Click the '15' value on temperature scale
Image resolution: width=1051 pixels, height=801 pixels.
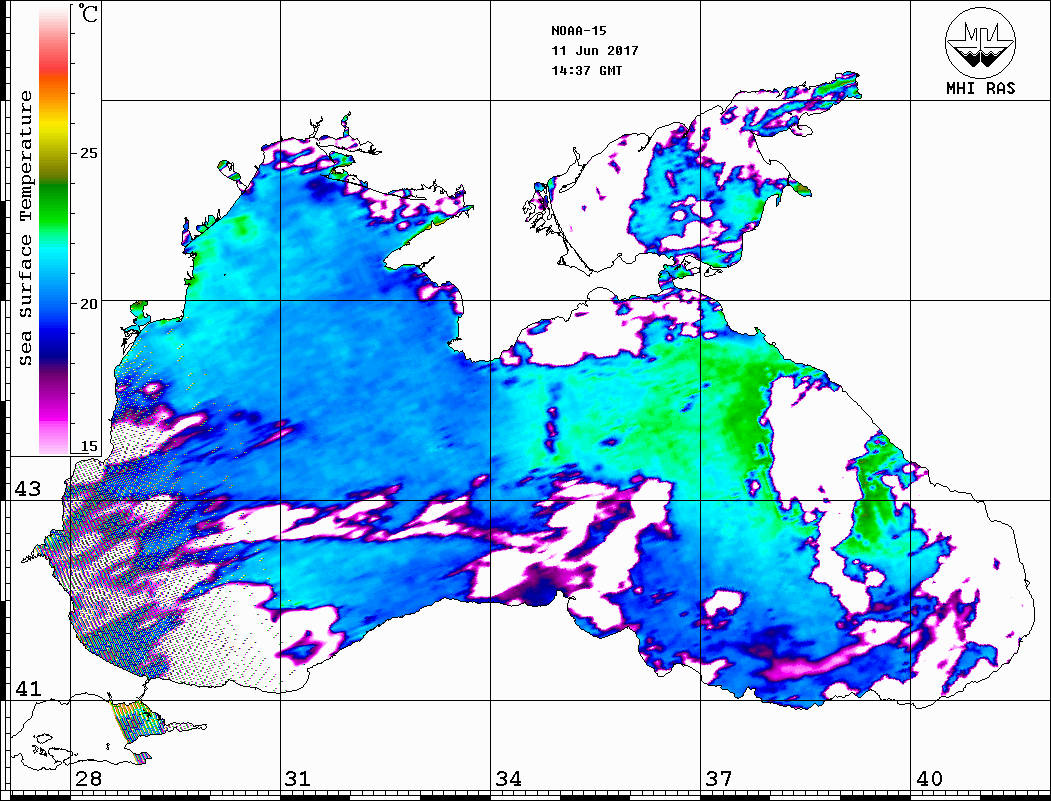click(88, 446)
